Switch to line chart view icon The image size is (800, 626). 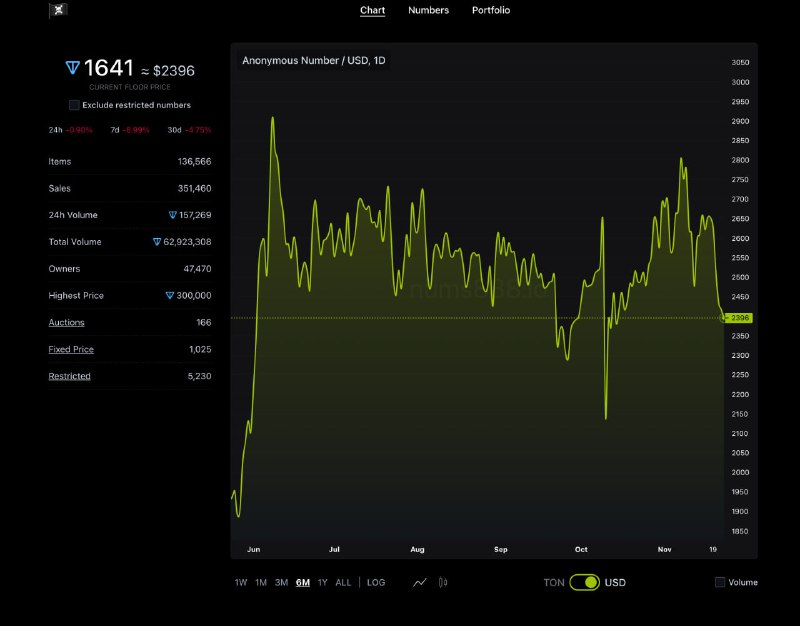click(x=420, y=582)
